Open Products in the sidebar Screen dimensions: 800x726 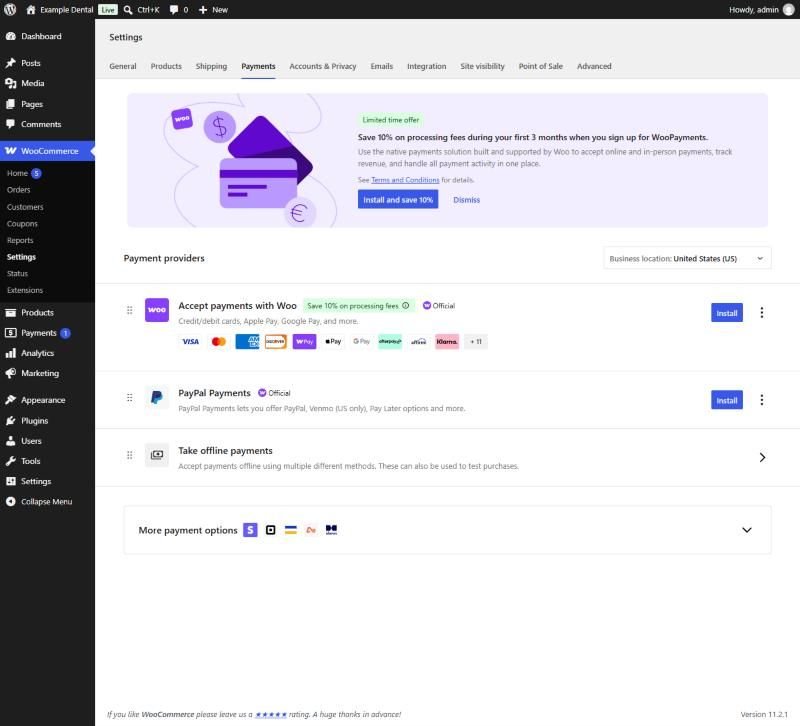tap(47, 313)
